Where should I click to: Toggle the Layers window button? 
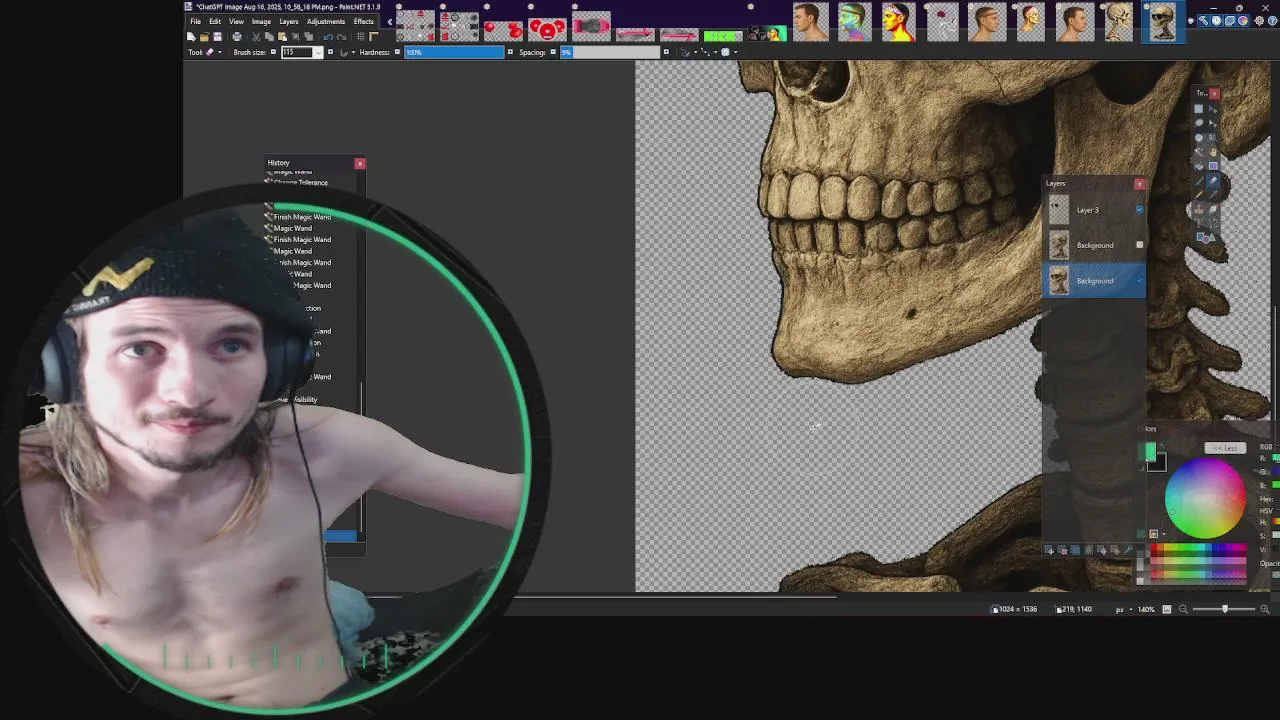pos(1230,20)
